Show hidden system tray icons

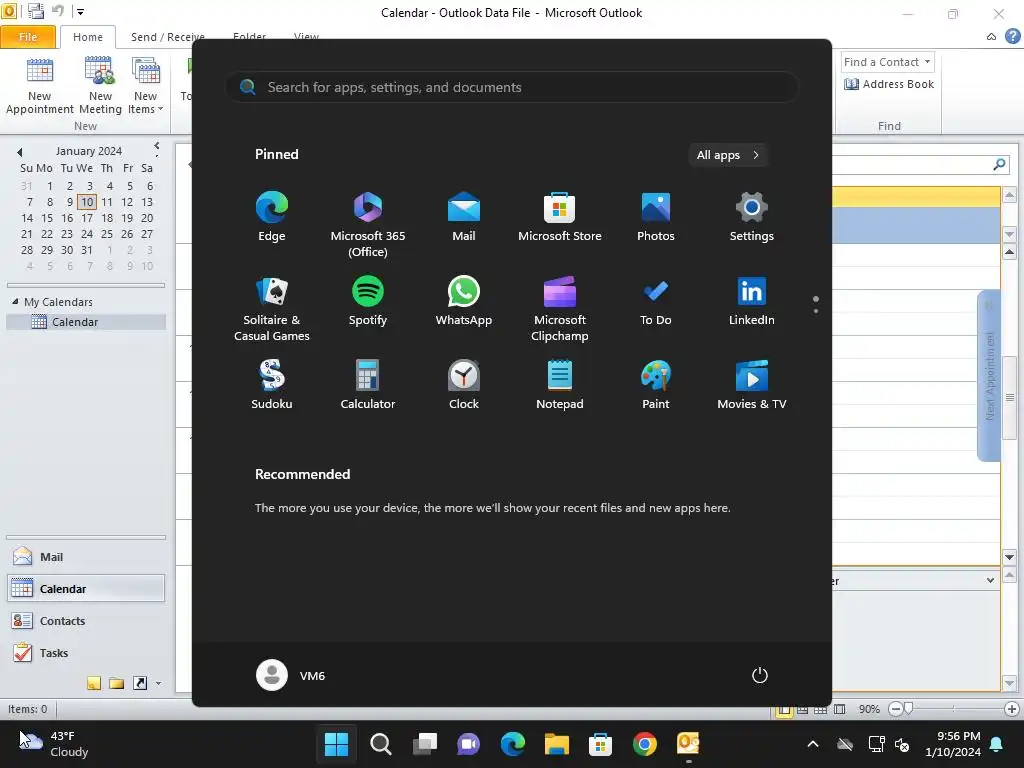(812, 744)
